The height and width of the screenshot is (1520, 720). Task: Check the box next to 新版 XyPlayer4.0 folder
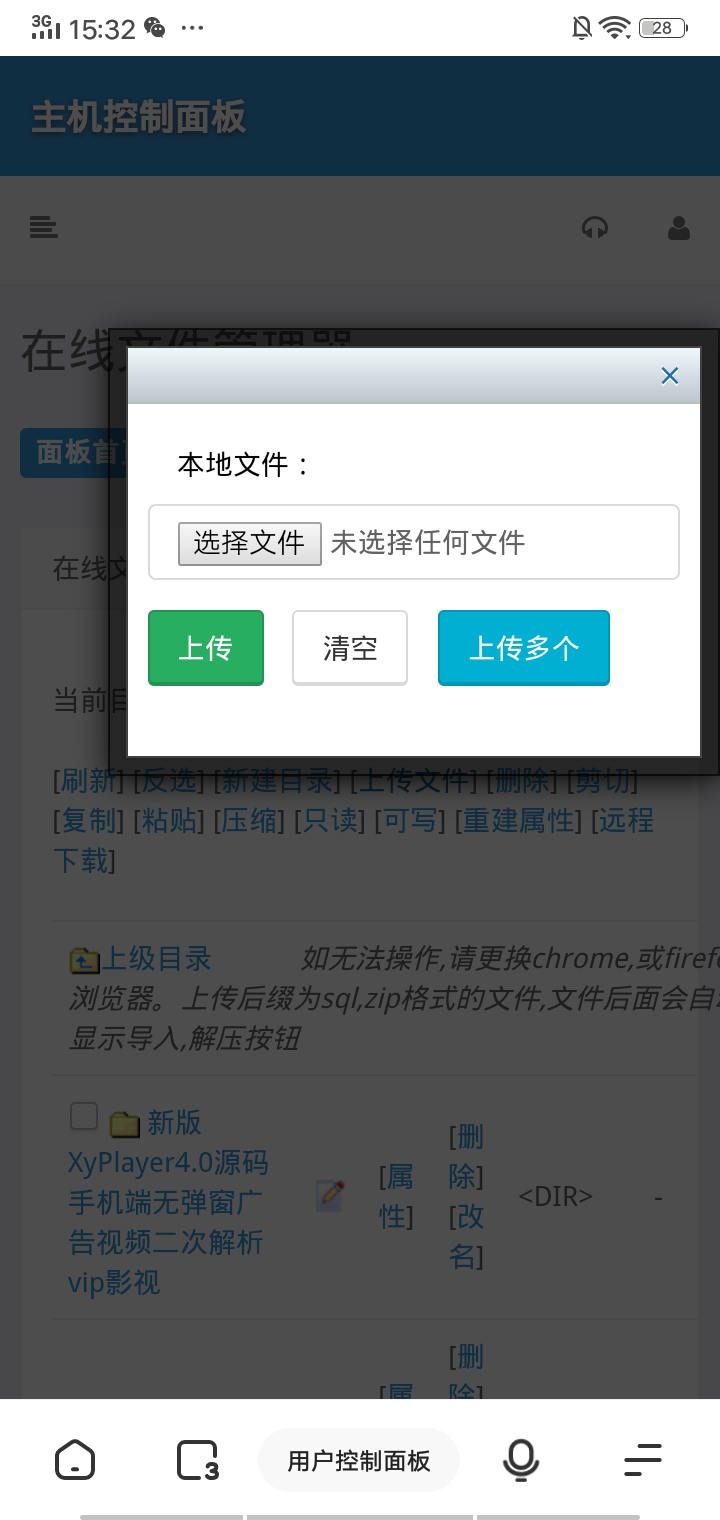(x=84, y=1116)
